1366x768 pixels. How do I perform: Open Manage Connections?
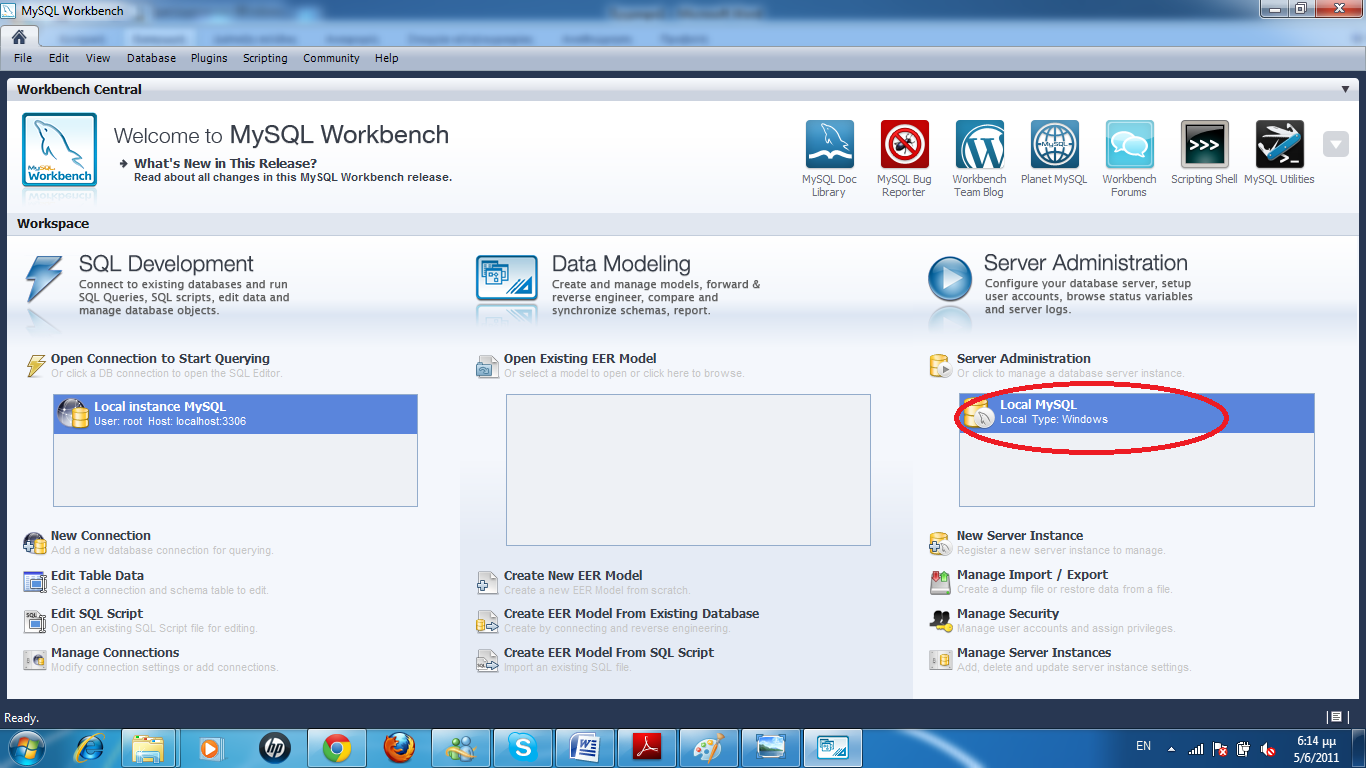point(115,652)
